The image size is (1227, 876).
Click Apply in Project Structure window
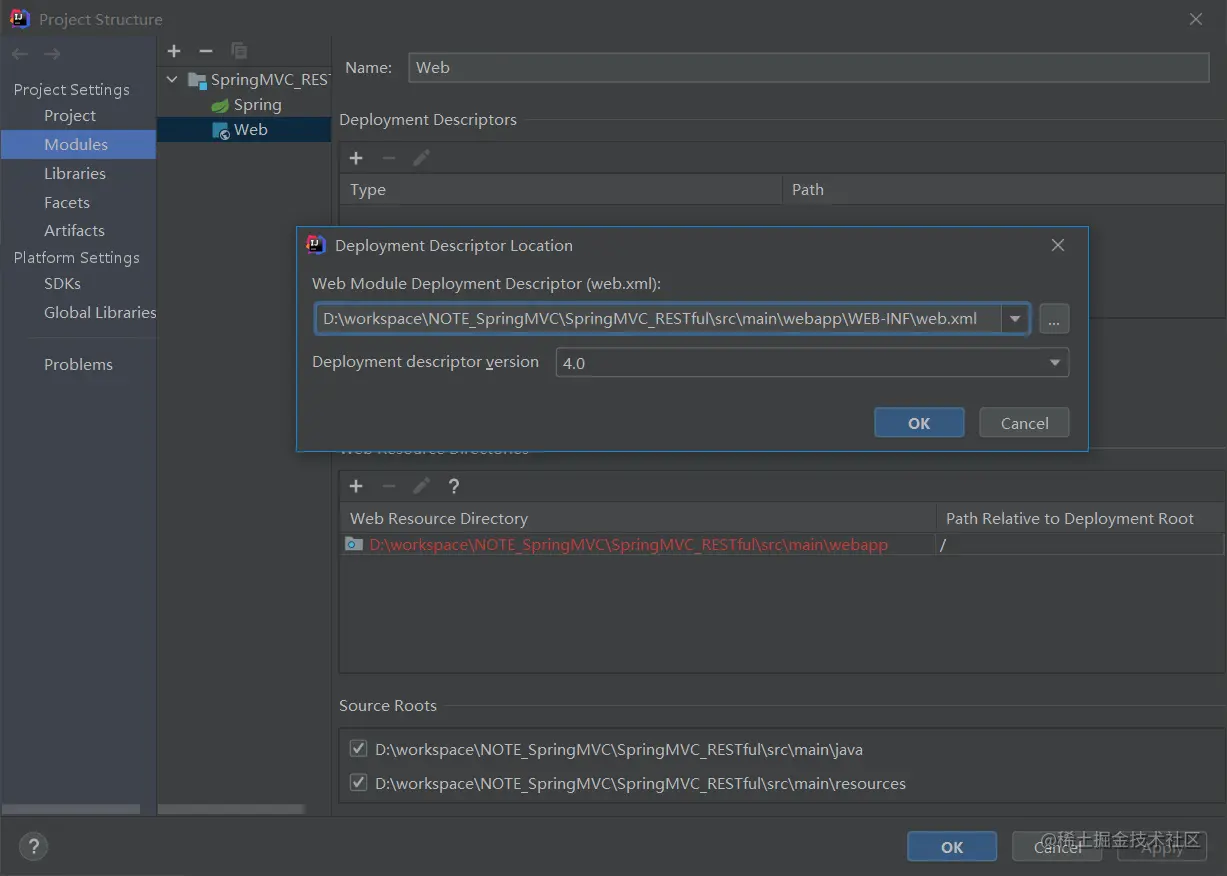[x=1162, y=847]
